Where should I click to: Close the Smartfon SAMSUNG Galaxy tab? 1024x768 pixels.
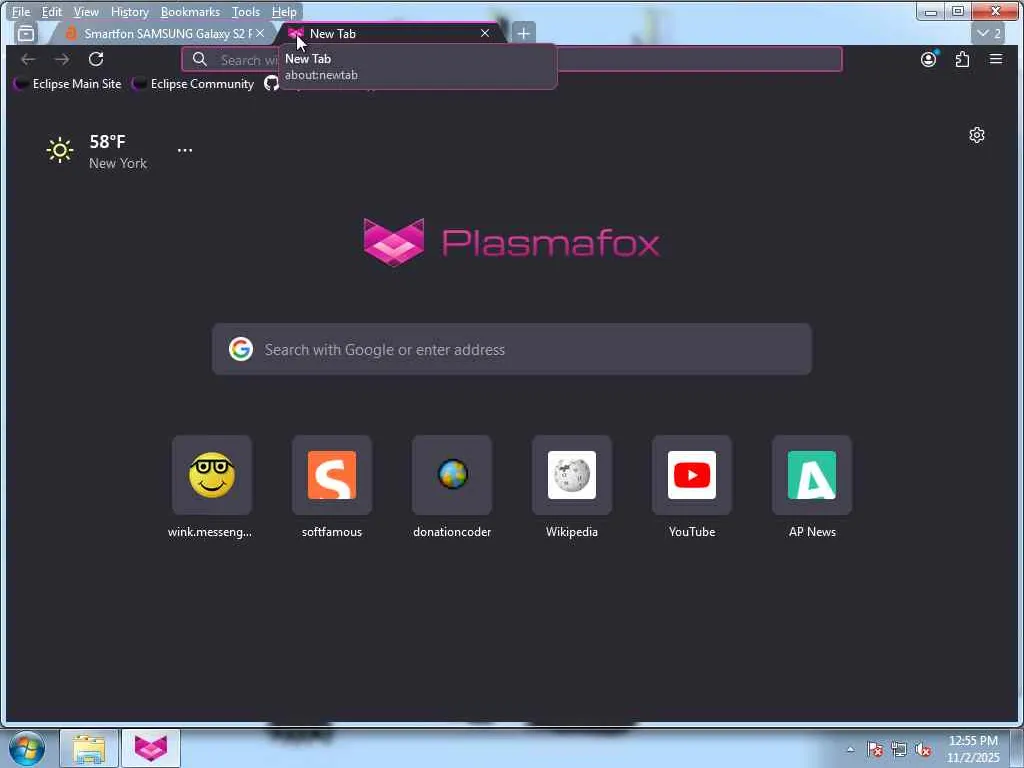pyautogui.click(x=260, y=33)
